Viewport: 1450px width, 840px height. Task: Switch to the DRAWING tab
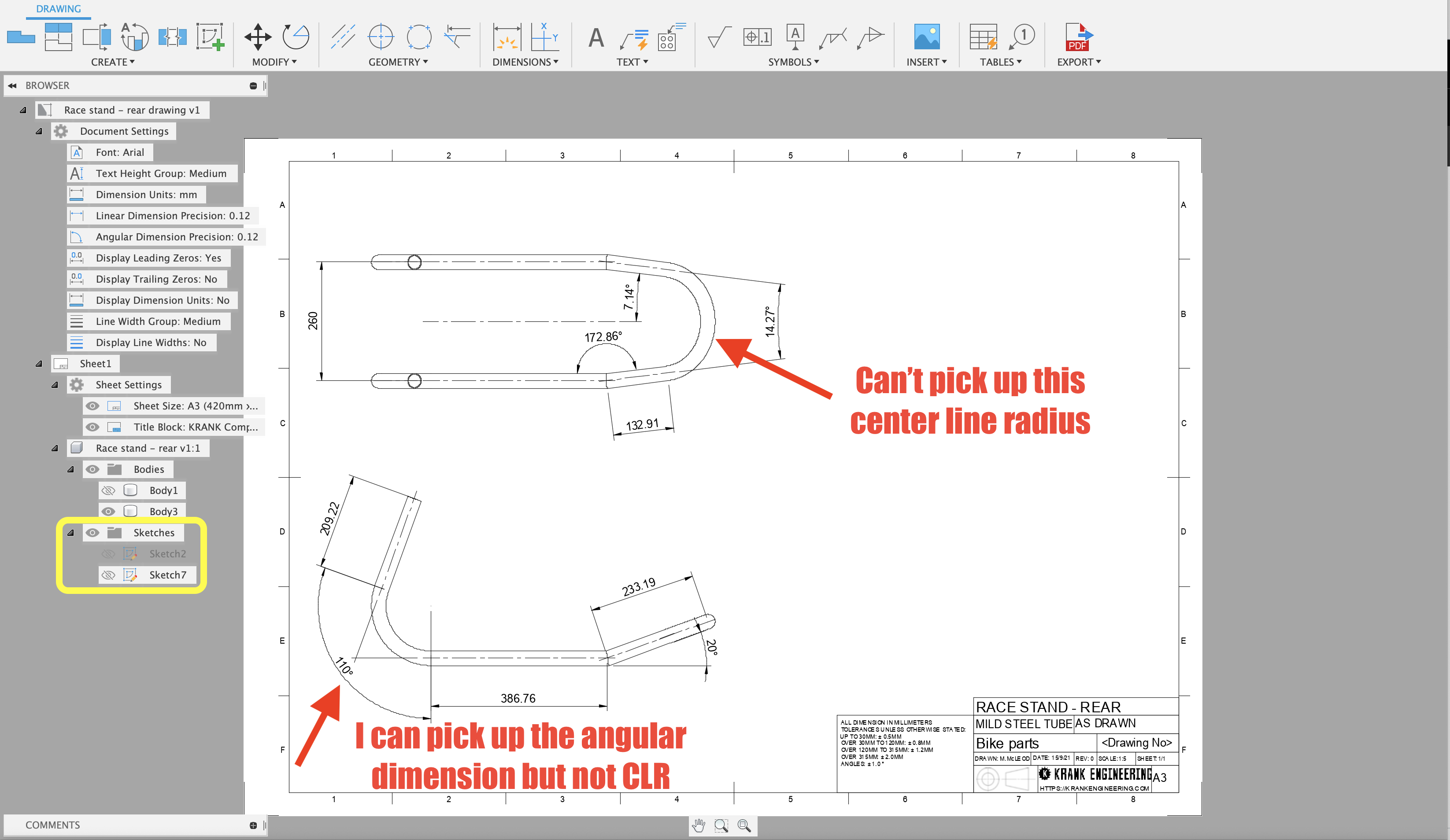tap(58, 9)
